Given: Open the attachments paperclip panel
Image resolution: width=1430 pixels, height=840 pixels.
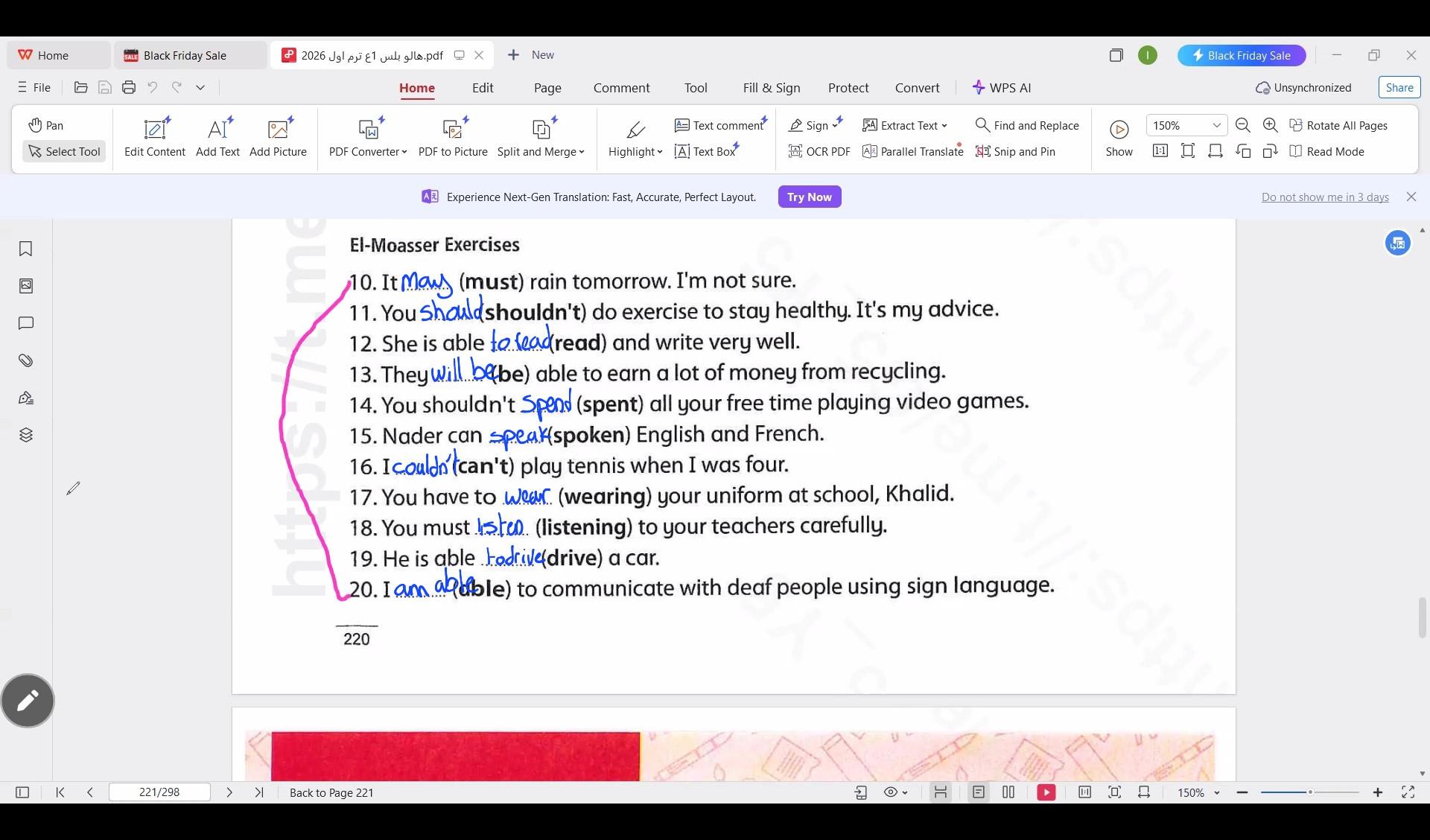Looking at the screenshot, I should coord(25,360).
